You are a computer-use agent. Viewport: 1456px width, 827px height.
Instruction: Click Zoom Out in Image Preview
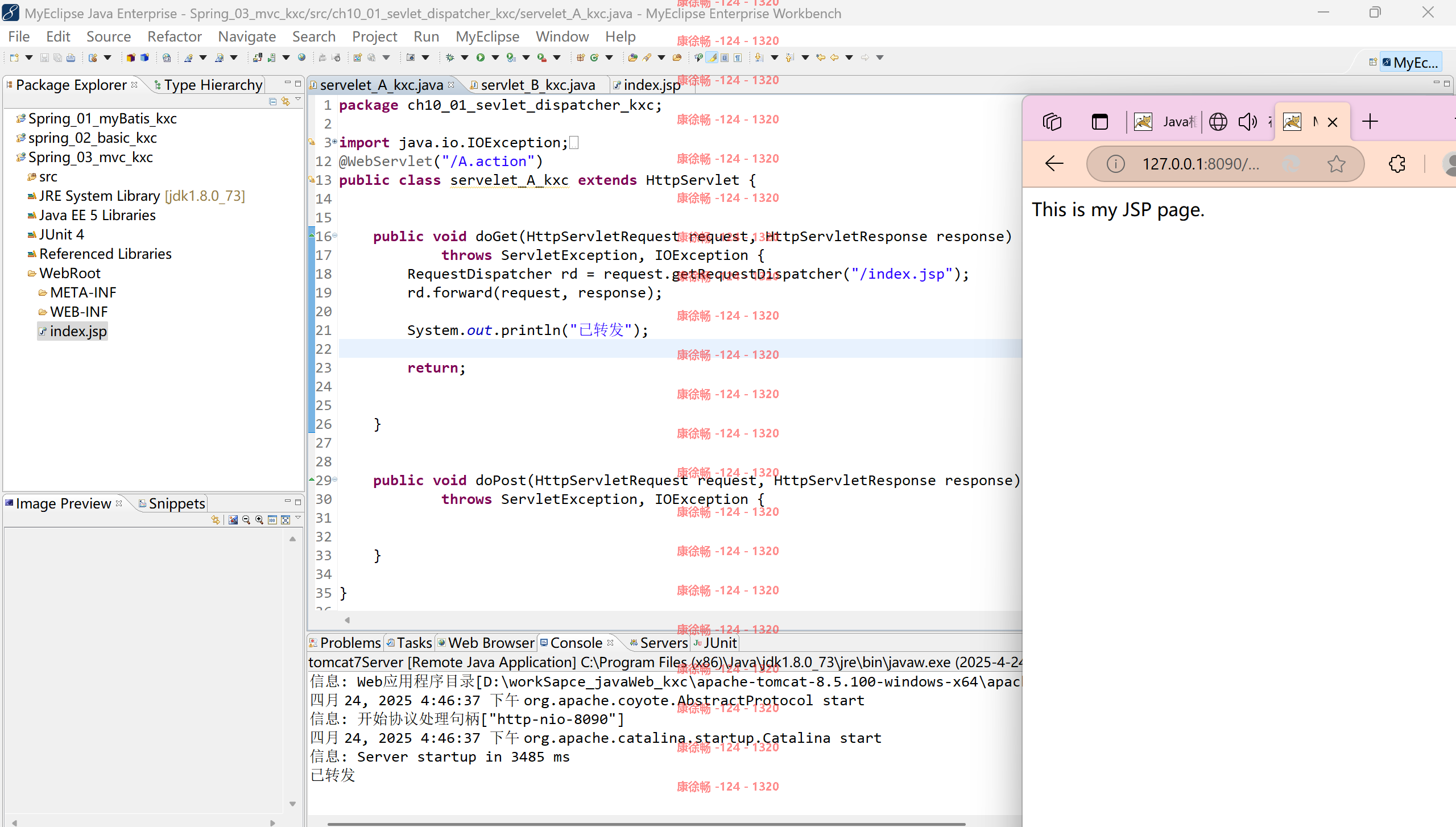(246, 520)
